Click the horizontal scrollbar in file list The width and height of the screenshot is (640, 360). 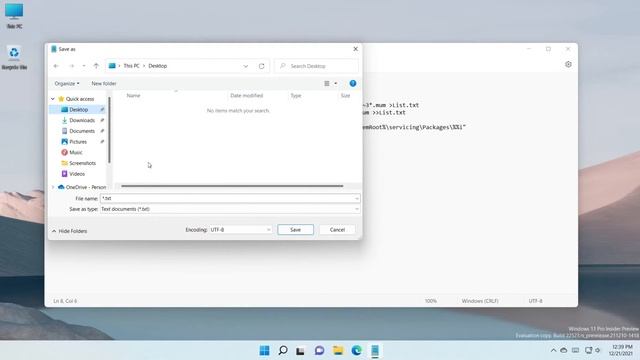[x=232, y=186]
